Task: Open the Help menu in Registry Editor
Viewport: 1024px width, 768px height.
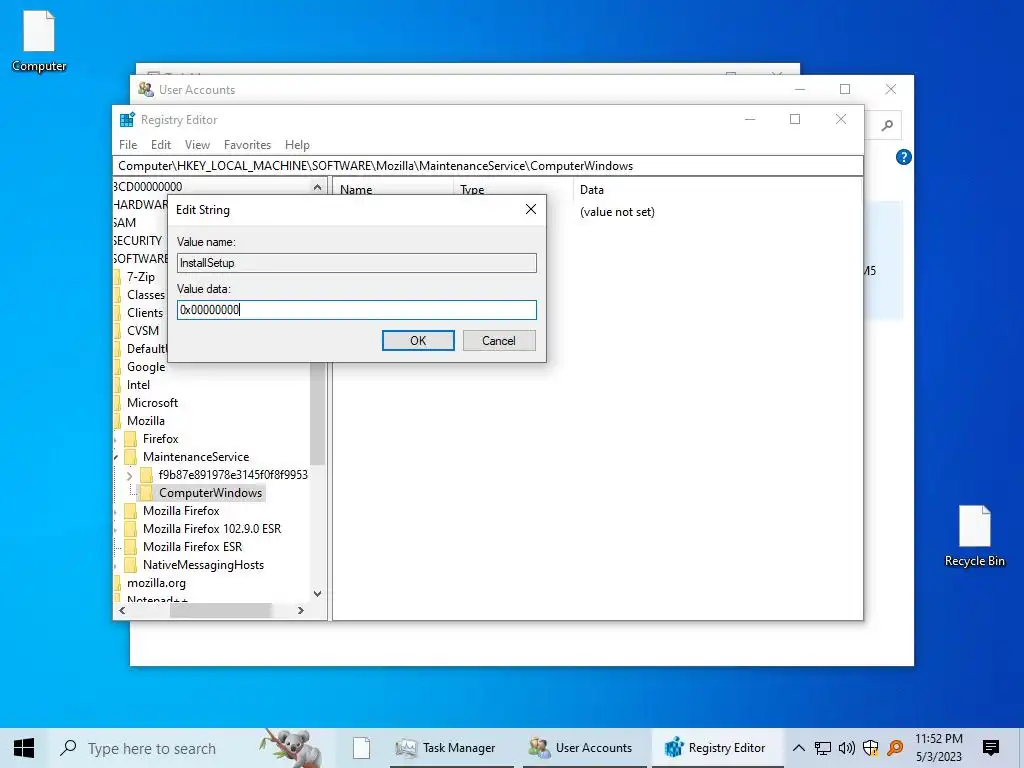Action: click(x=297, y=145)
